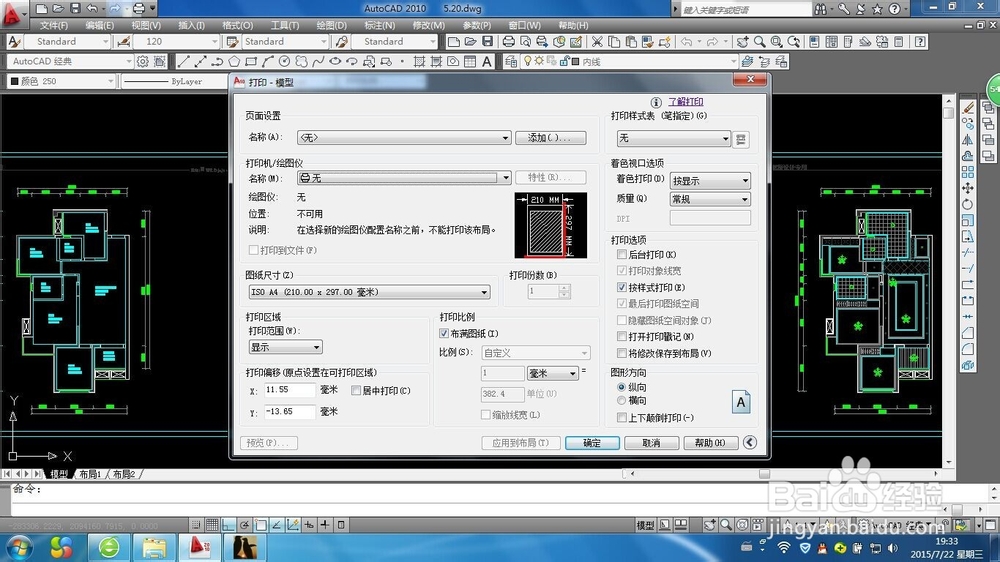Toggle the 按样式打印 checkbox
Screen dimensions: 1000x562
pos(622,288)
